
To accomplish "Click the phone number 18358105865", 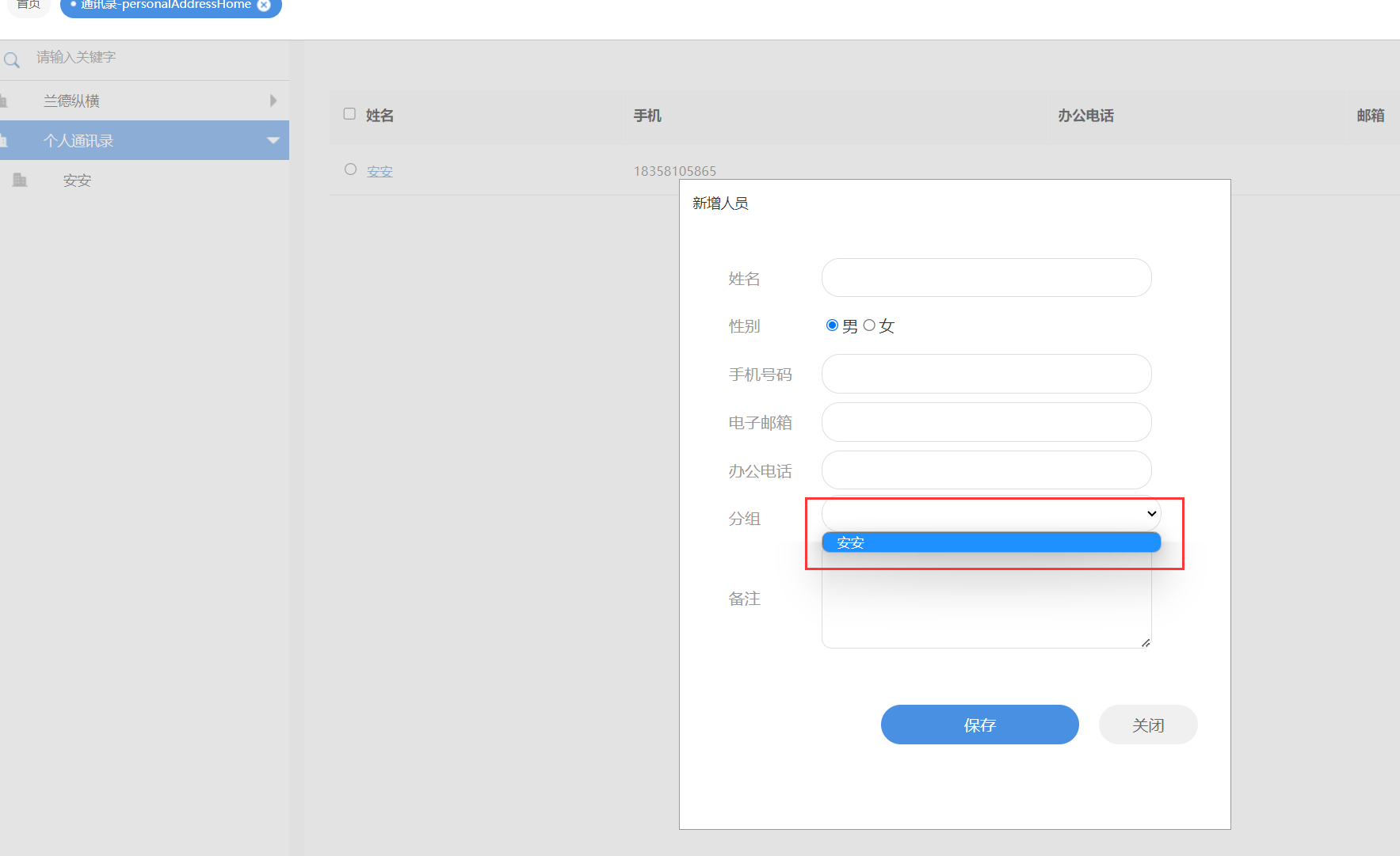I will tap(675, 171).
